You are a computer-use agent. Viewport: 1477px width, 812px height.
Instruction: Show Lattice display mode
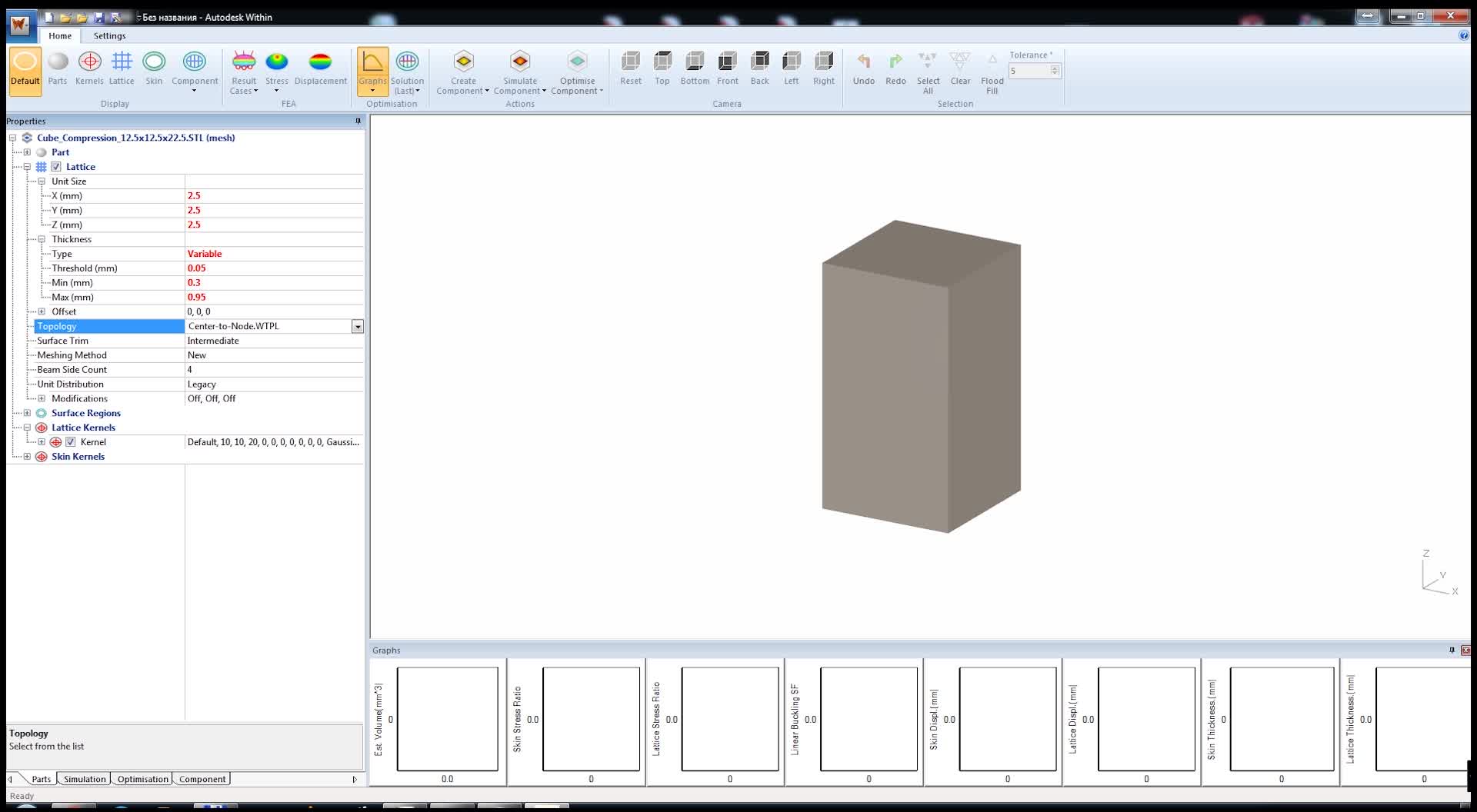click(122, 70)
